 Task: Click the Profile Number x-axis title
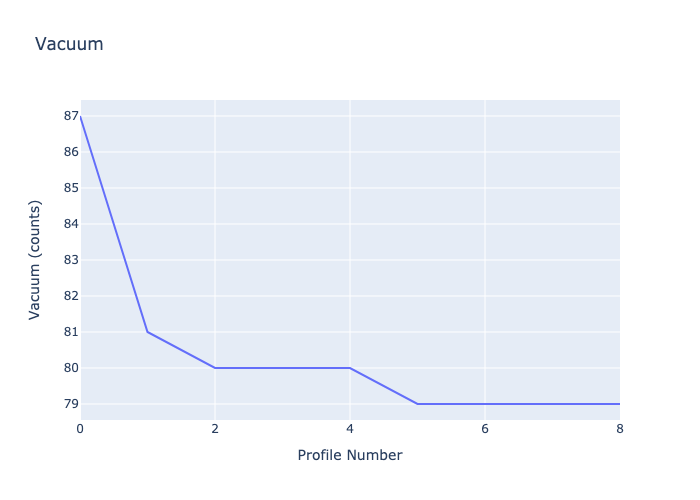tap(350, 455)
